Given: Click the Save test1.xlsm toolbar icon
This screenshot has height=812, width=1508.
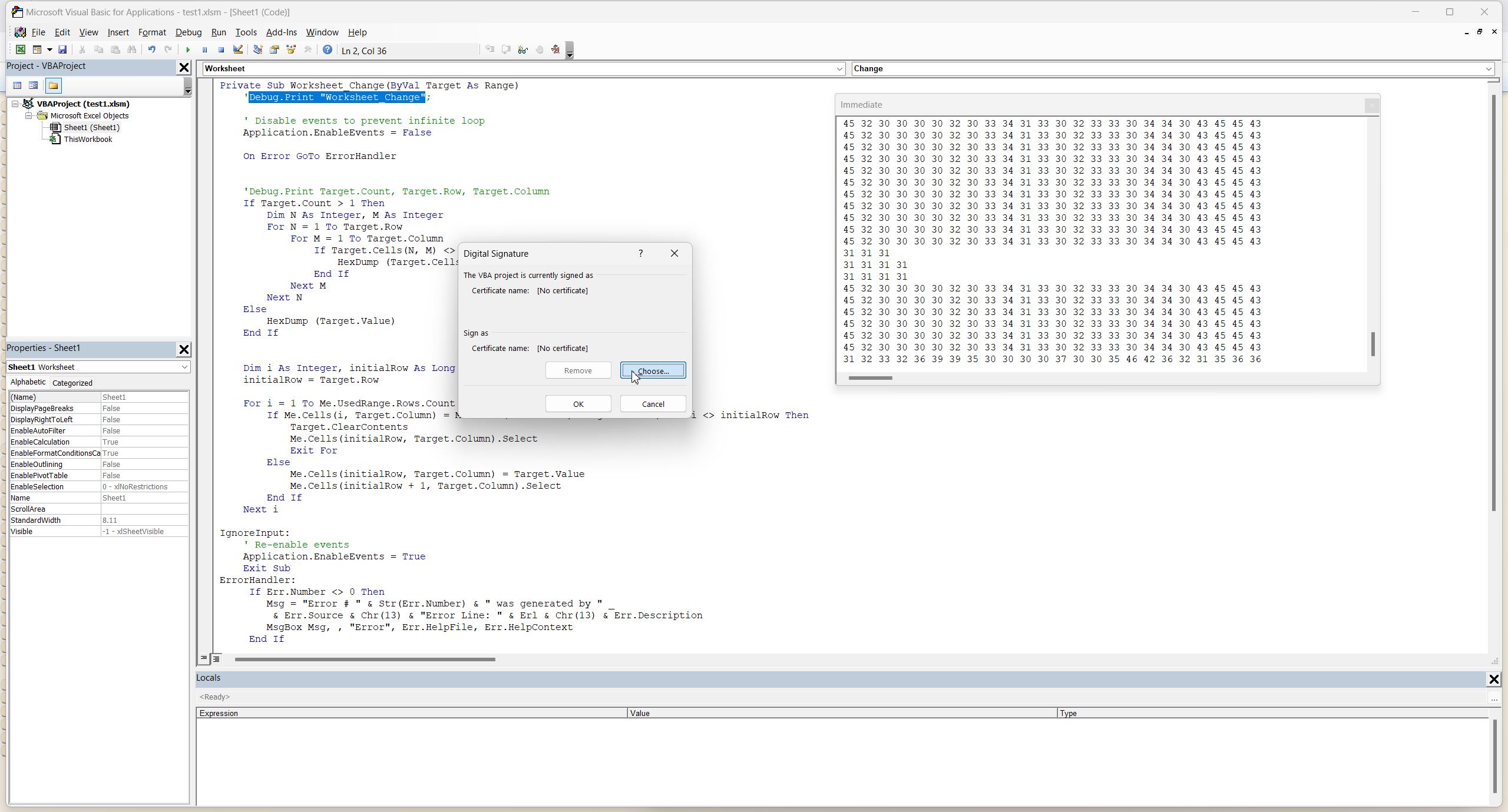Looking at the screenshot, I should coord(62,50).
